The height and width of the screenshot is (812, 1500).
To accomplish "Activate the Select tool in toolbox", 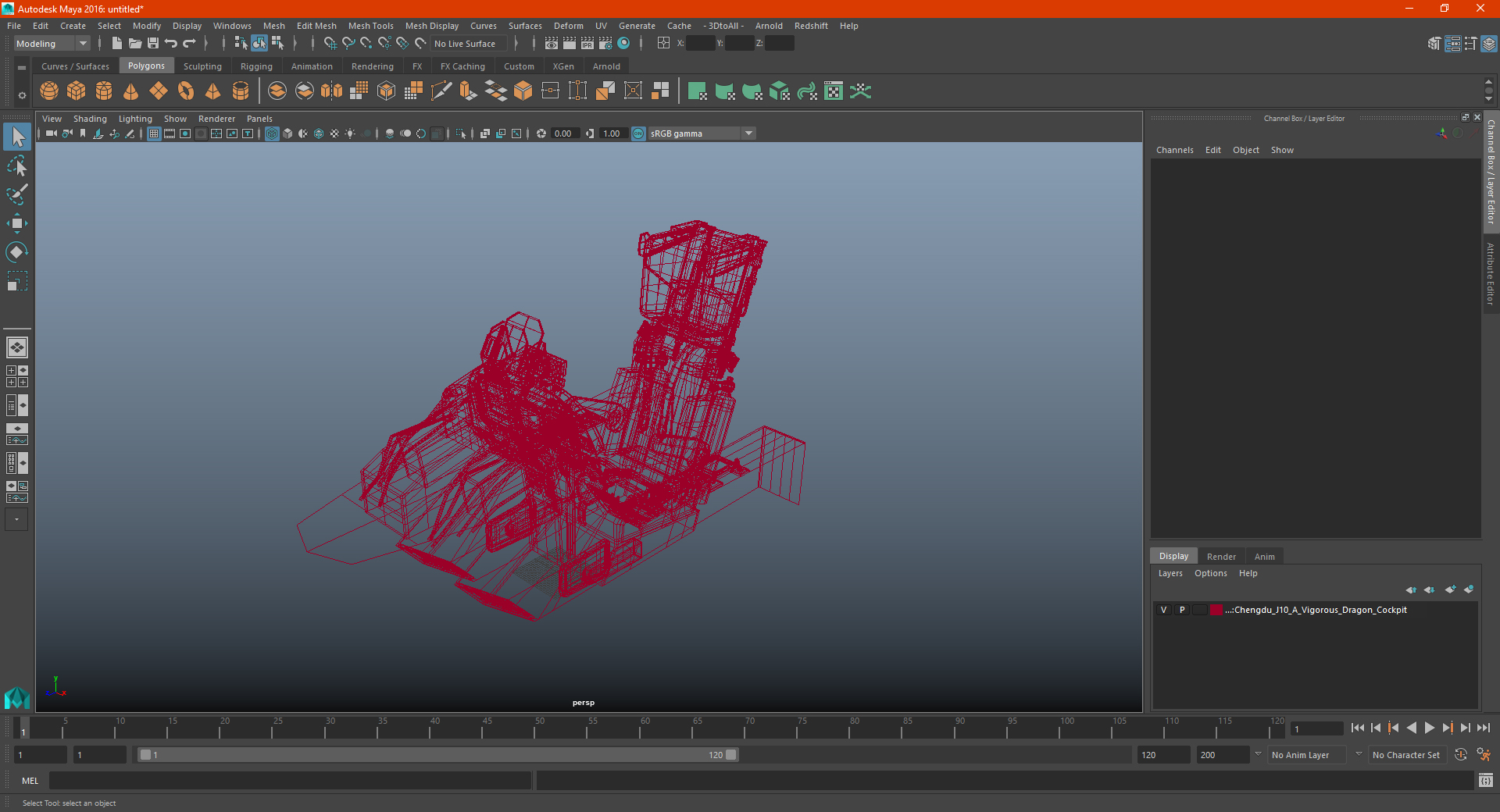I will tap(17, 137).
